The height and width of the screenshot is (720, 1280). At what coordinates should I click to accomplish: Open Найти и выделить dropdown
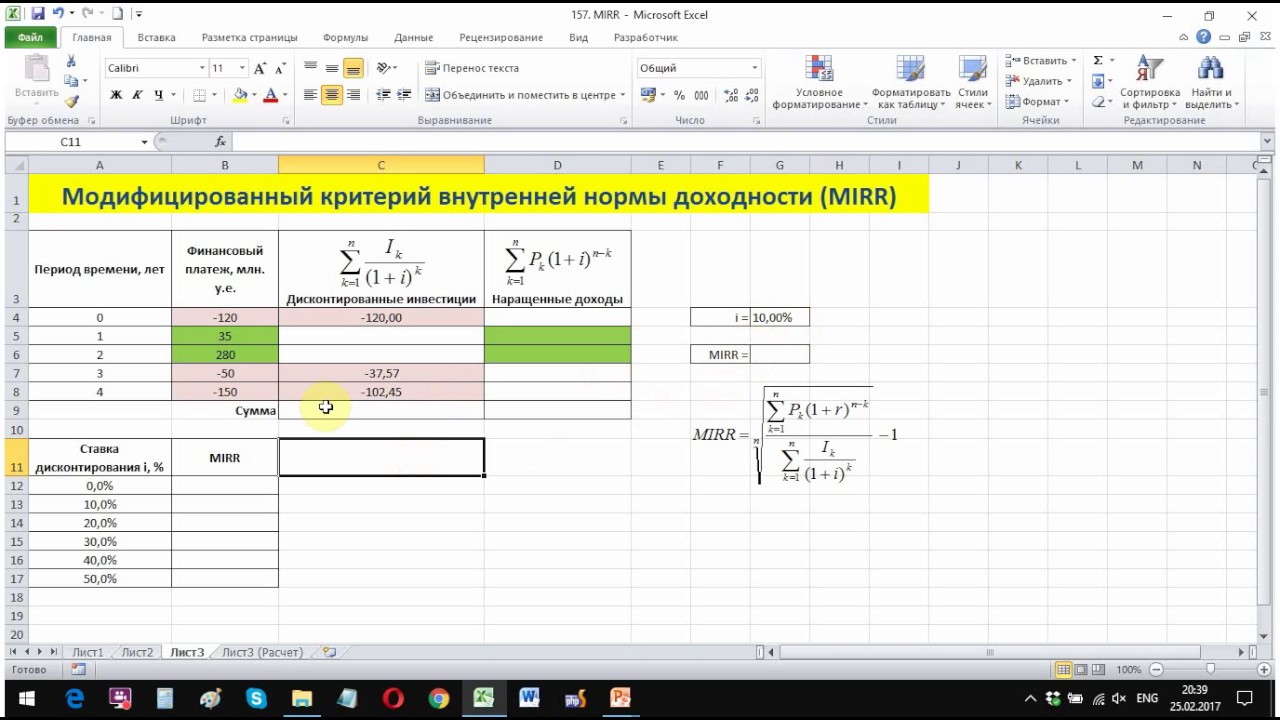(x=1211, y=83)
